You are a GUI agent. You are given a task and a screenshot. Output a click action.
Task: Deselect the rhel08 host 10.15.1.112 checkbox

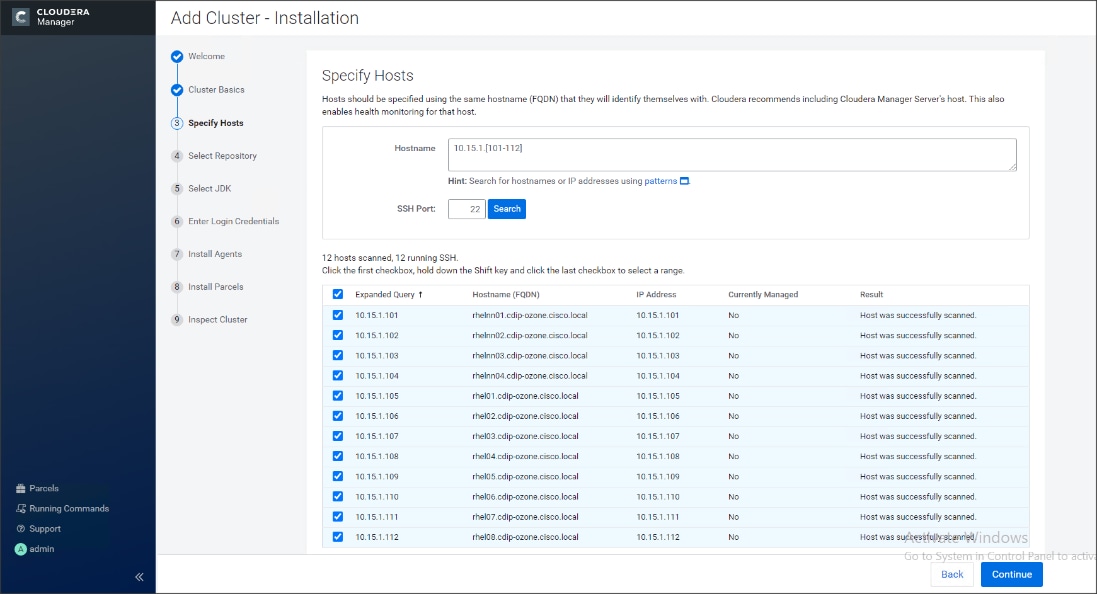pos(337,537)
